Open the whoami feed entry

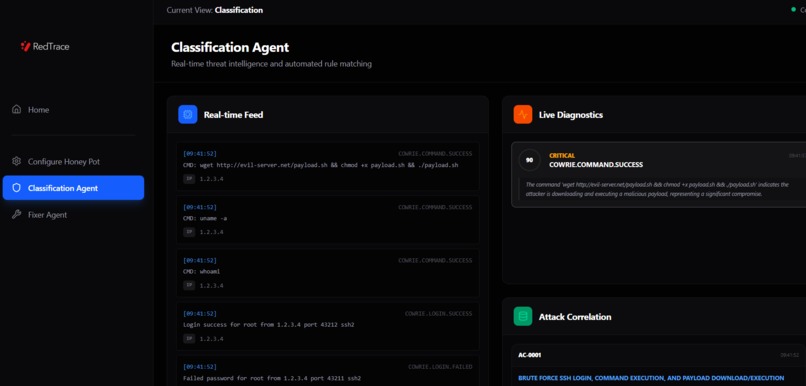click(327, 273)
